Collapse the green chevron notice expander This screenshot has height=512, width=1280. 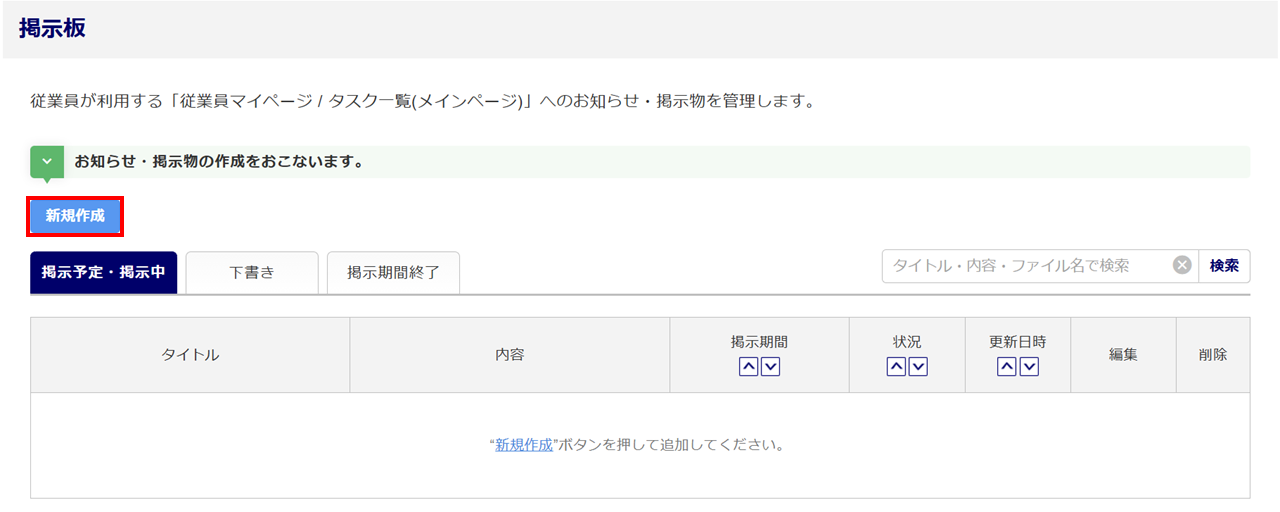pyautogui.click(x=47, y=161)
